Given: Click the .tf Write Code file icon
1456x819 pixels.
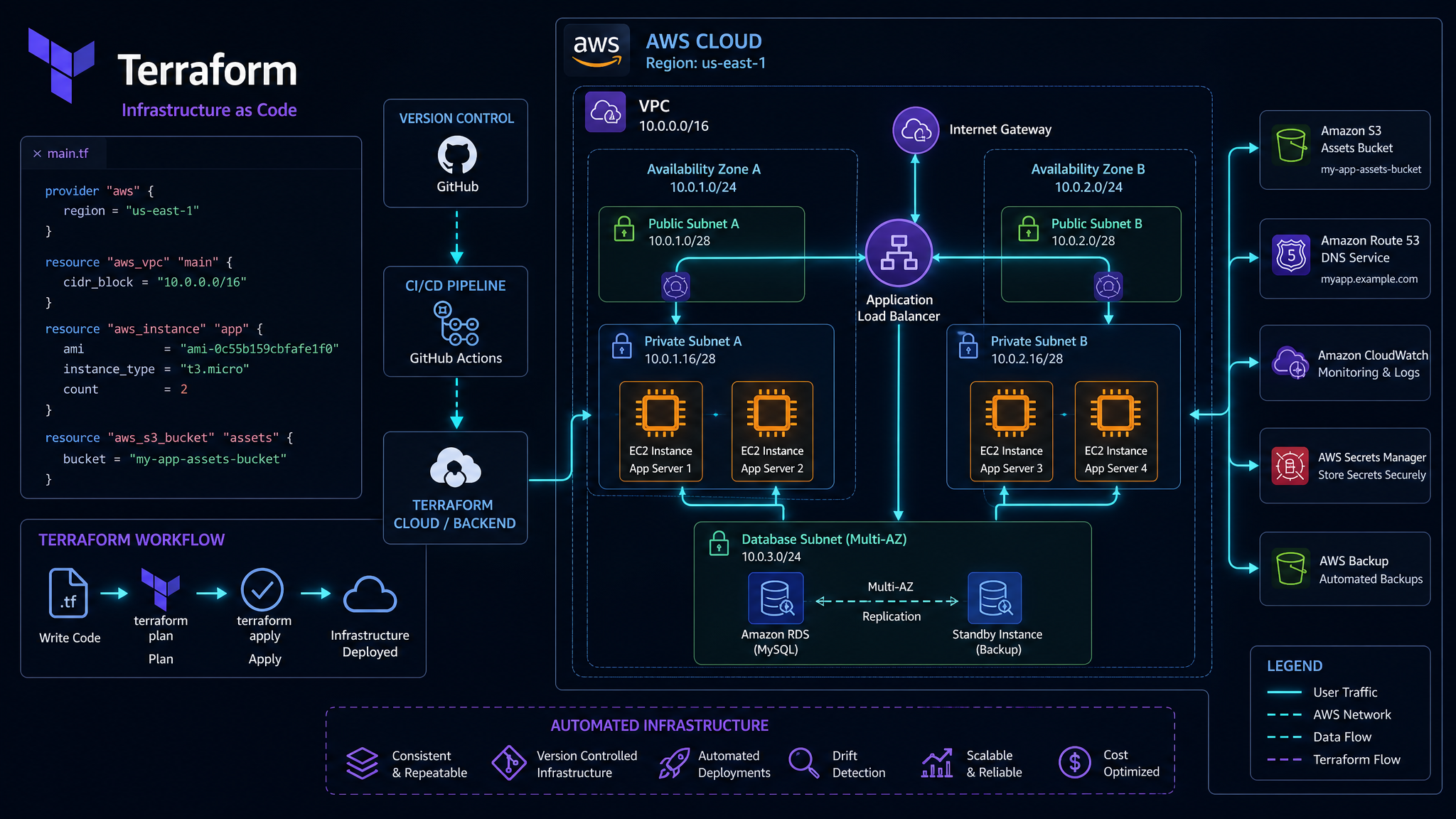Looking at the screenshot, I should [68, 593].
